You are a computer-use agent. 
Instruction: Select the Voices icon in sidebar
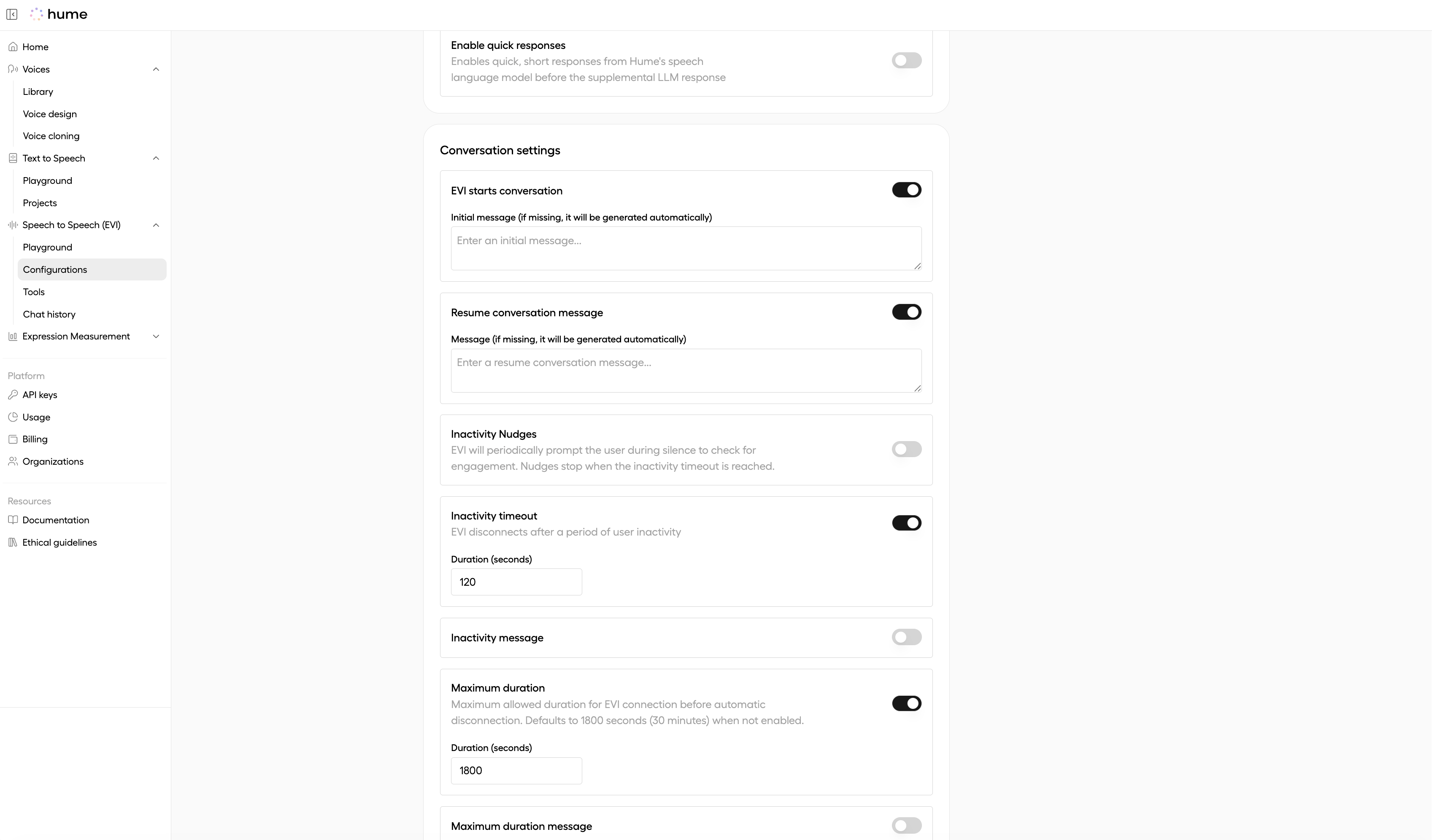(x=13, y=69)
